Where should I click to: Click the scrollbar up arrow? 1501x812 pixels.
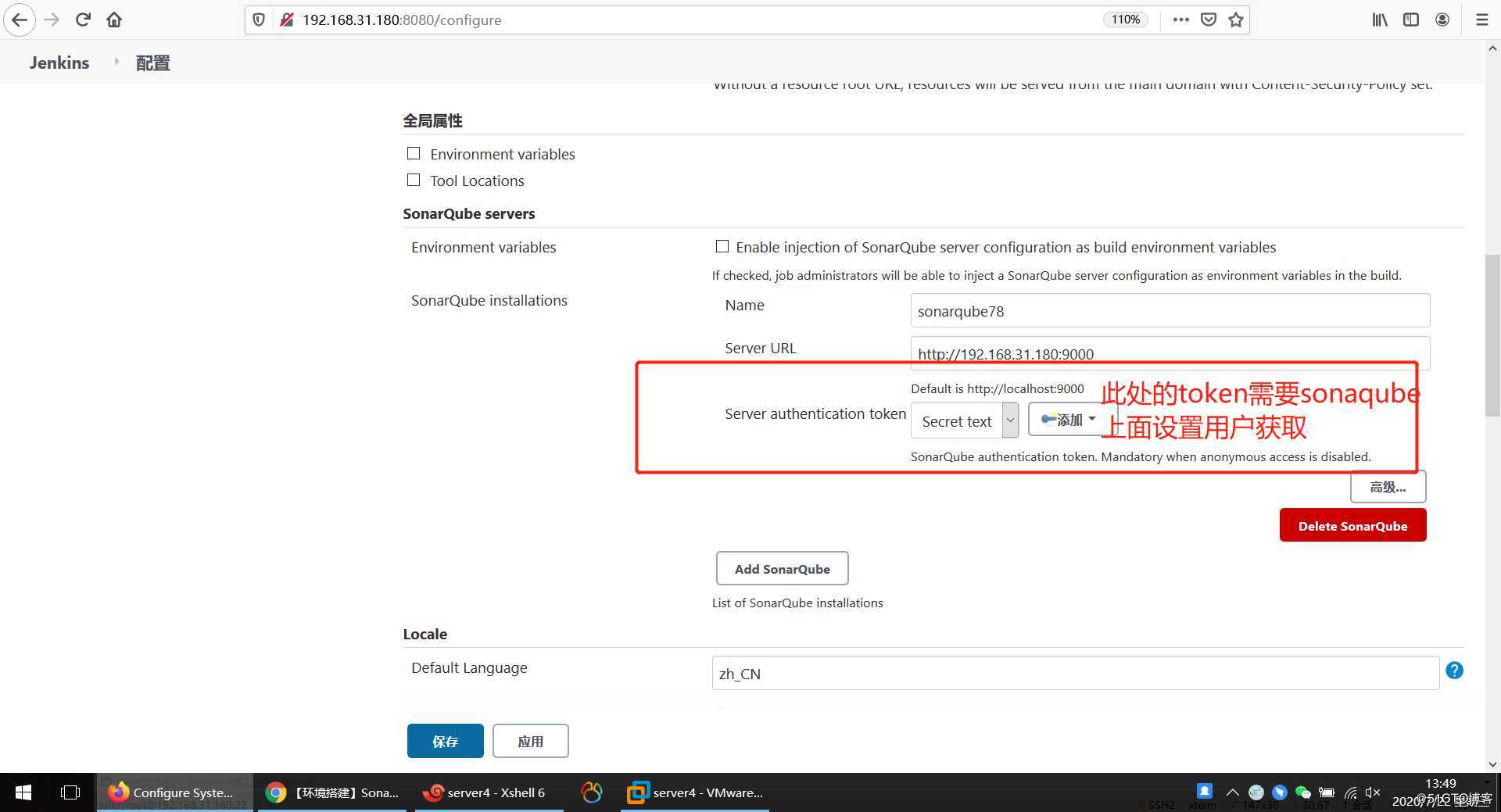coord(1492,48)
